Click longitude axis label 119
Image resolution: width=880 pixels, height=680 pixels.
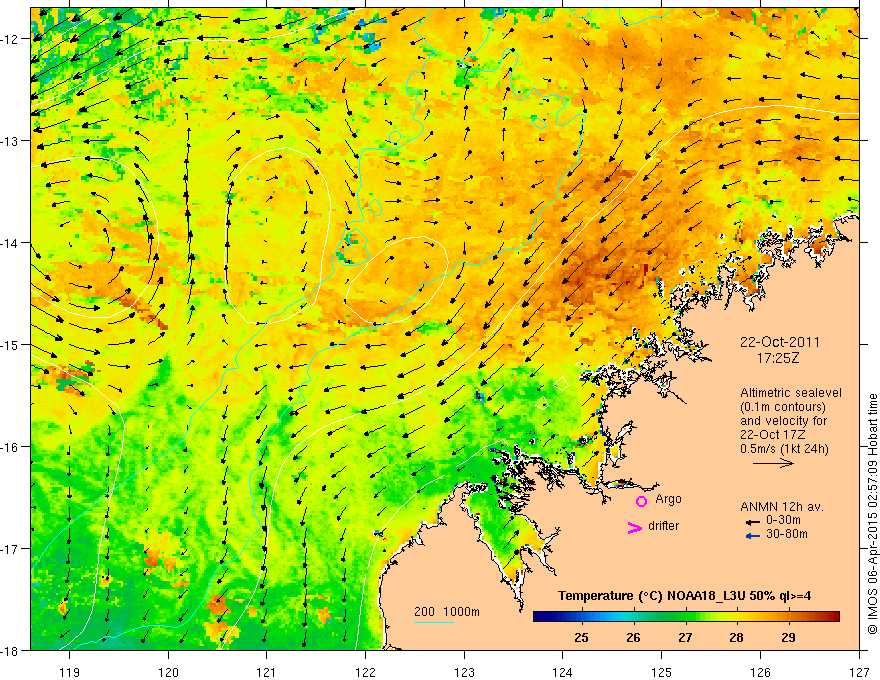pyautogui.click(x=70, y=672)
